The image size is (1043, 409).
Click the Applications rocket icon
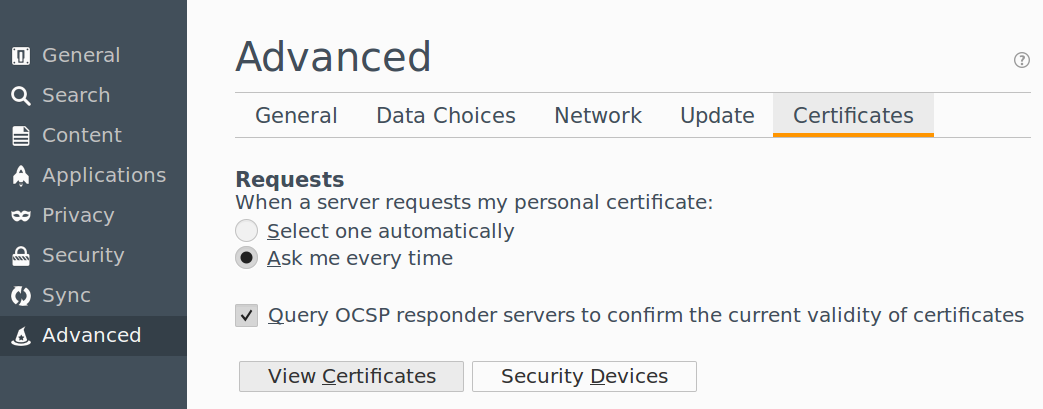(x=20, y=176)
